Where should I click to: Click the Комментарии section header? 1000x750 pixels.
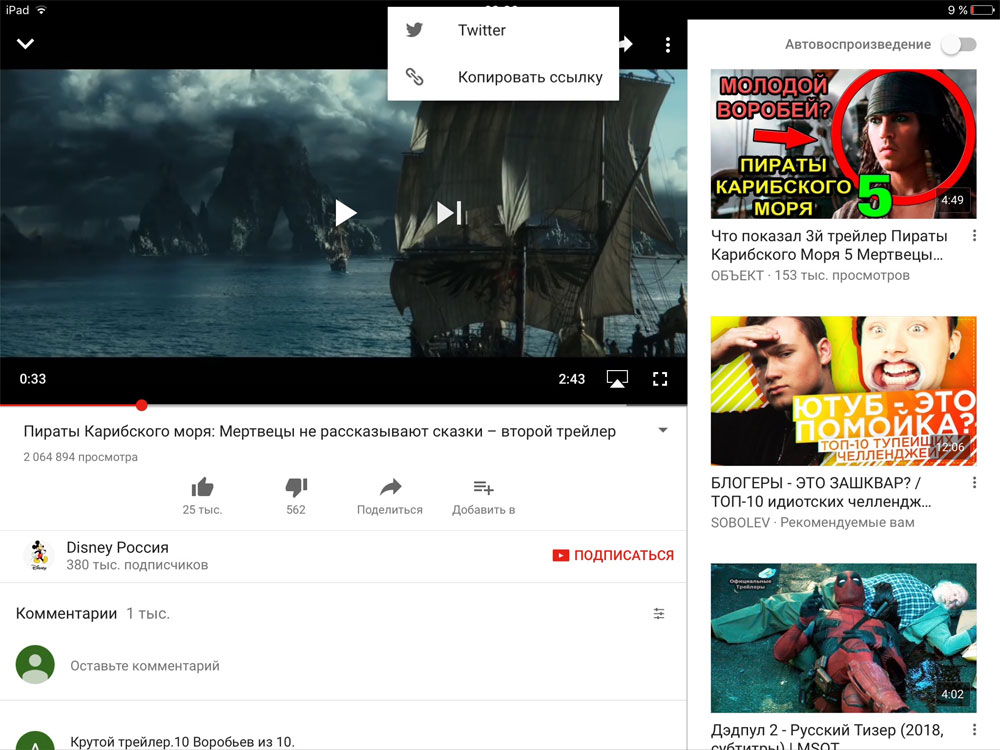click(x=66, y=614)
